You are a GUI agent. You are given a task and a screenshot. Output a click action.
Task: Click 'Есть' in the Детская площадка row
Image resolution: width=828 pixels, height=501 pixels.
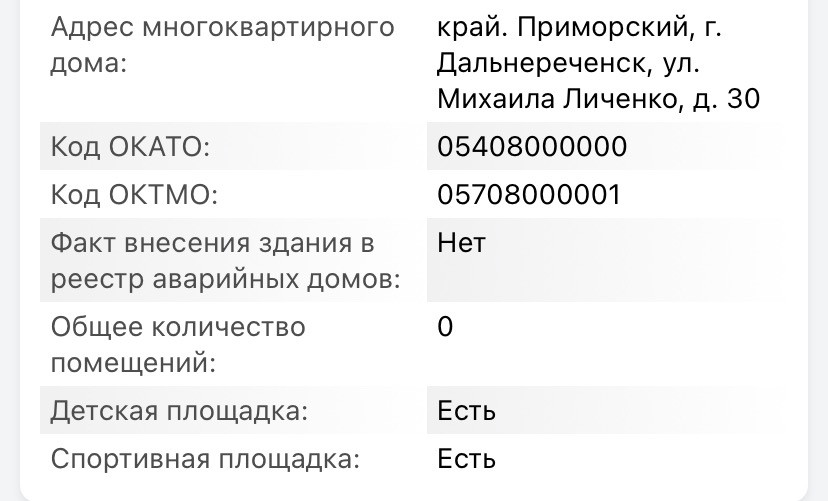[x=467, y=410]
